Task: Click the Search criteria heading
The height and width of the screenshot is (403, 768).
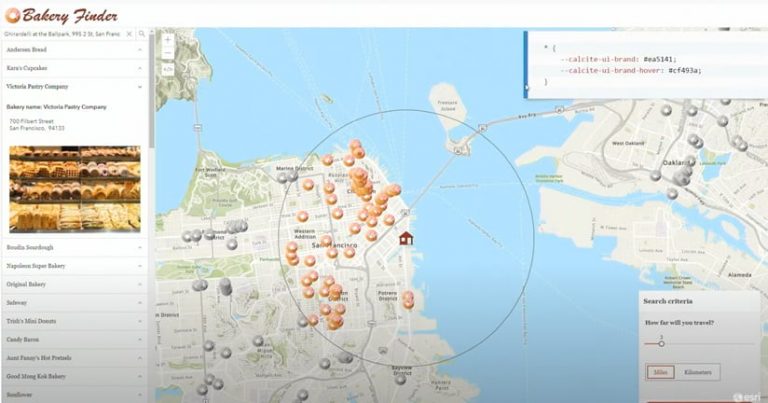Action: coord(668,301)
